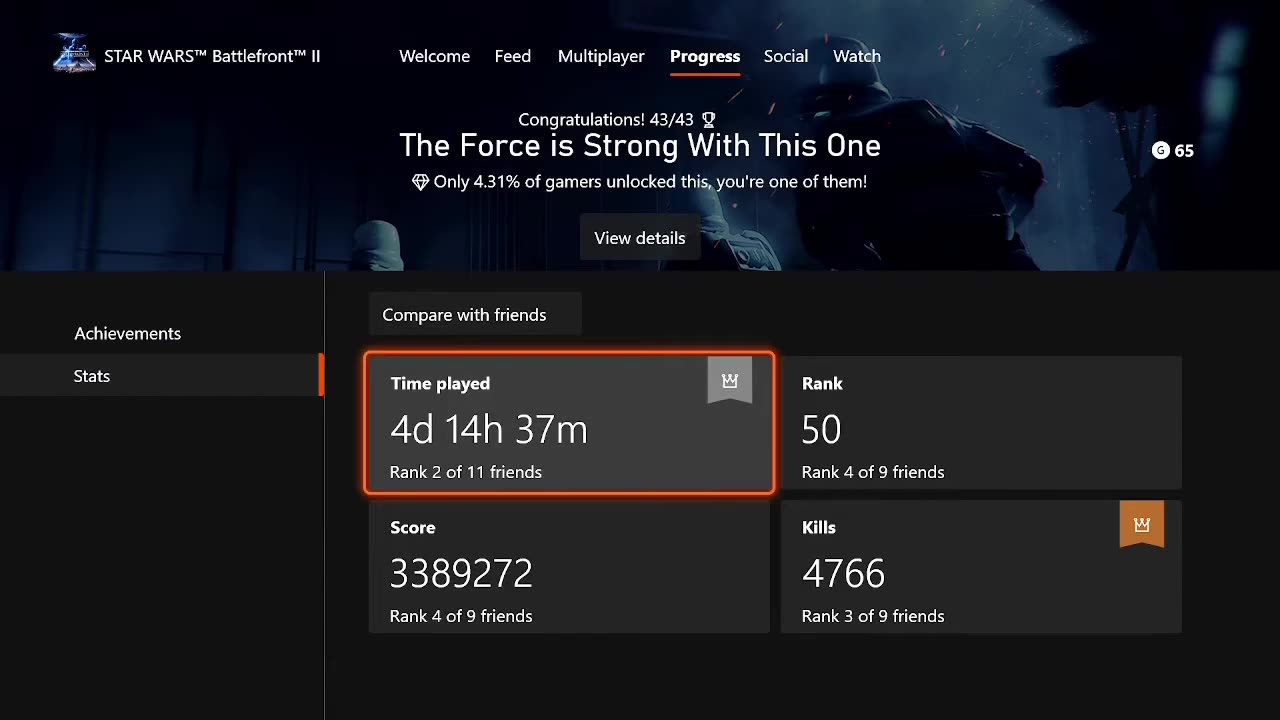
Task: Switch to the Watch tab
Action: [x=857, y=56]
